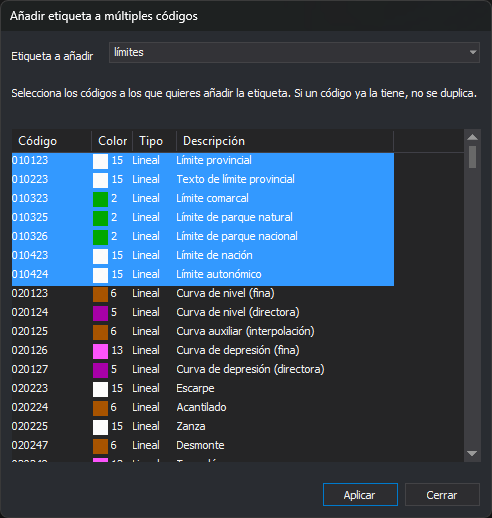The height and width of the screenshot is (518, 492).
Task: Click white color swatch of code 010123
Action: point(100,161)
